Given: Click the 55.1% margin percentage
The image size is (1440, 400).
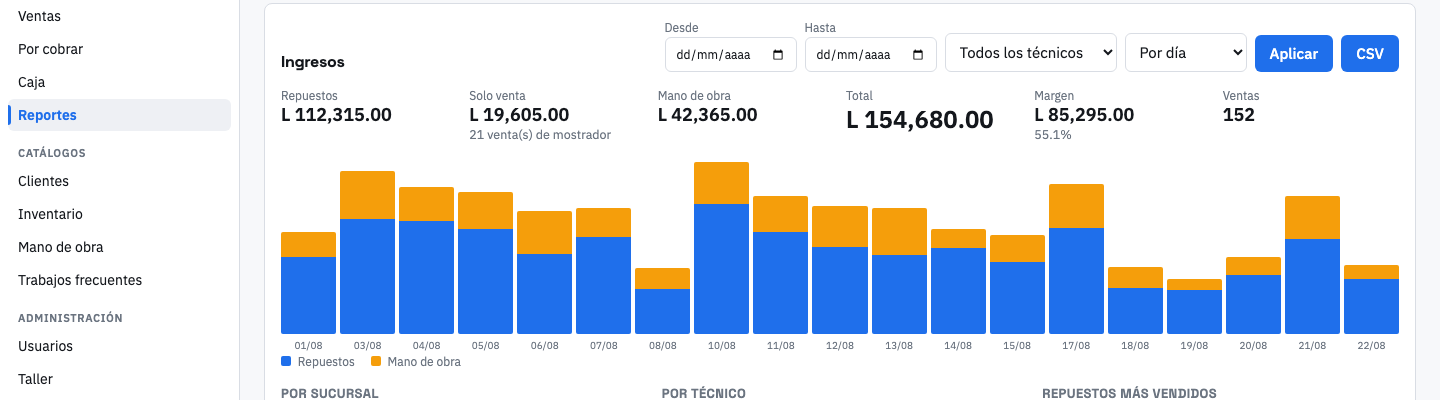Looking at the screenshot, I should (1053, 134).
